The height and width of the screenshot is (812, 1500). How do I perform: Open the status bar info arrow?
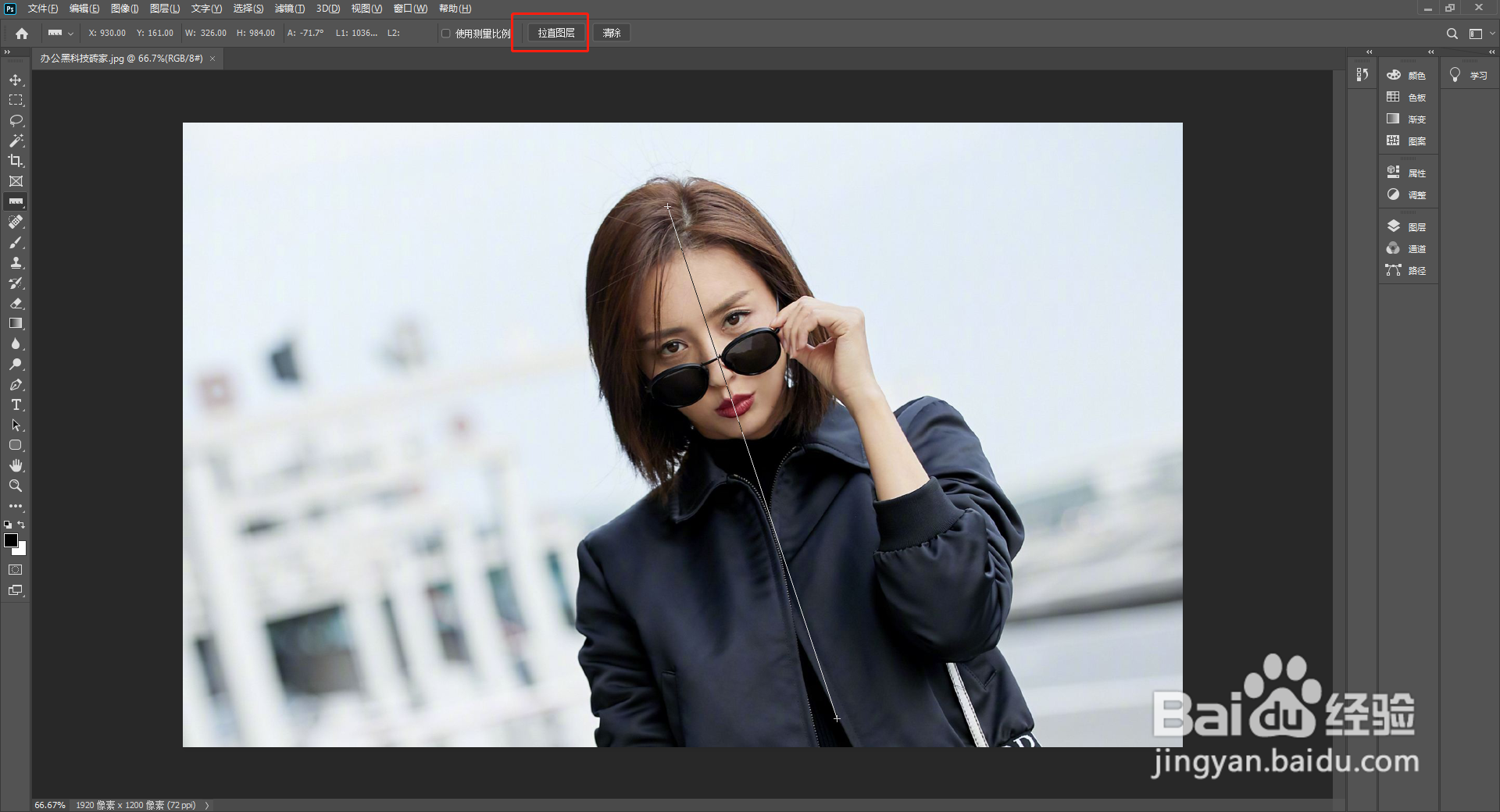click(207, 805)
